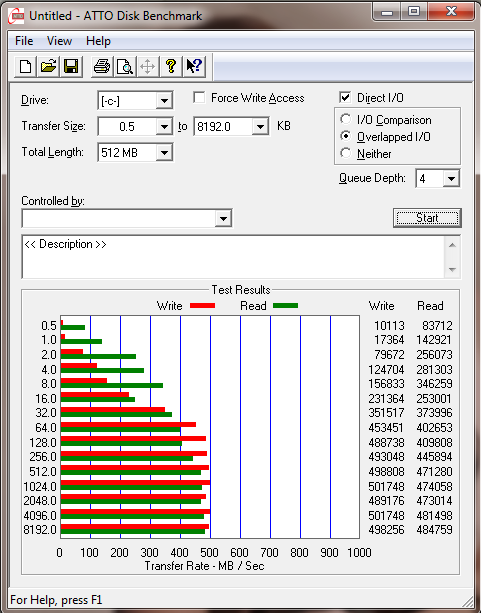Close the ATTO Disk Benchmark window

tap(451, 12)
